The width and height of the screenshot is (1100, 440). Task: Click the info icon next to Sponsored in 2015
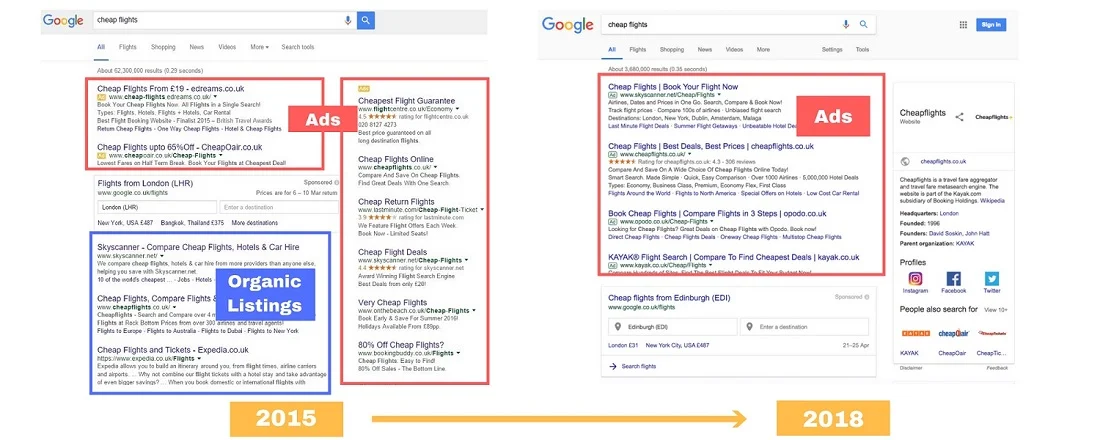337,182
